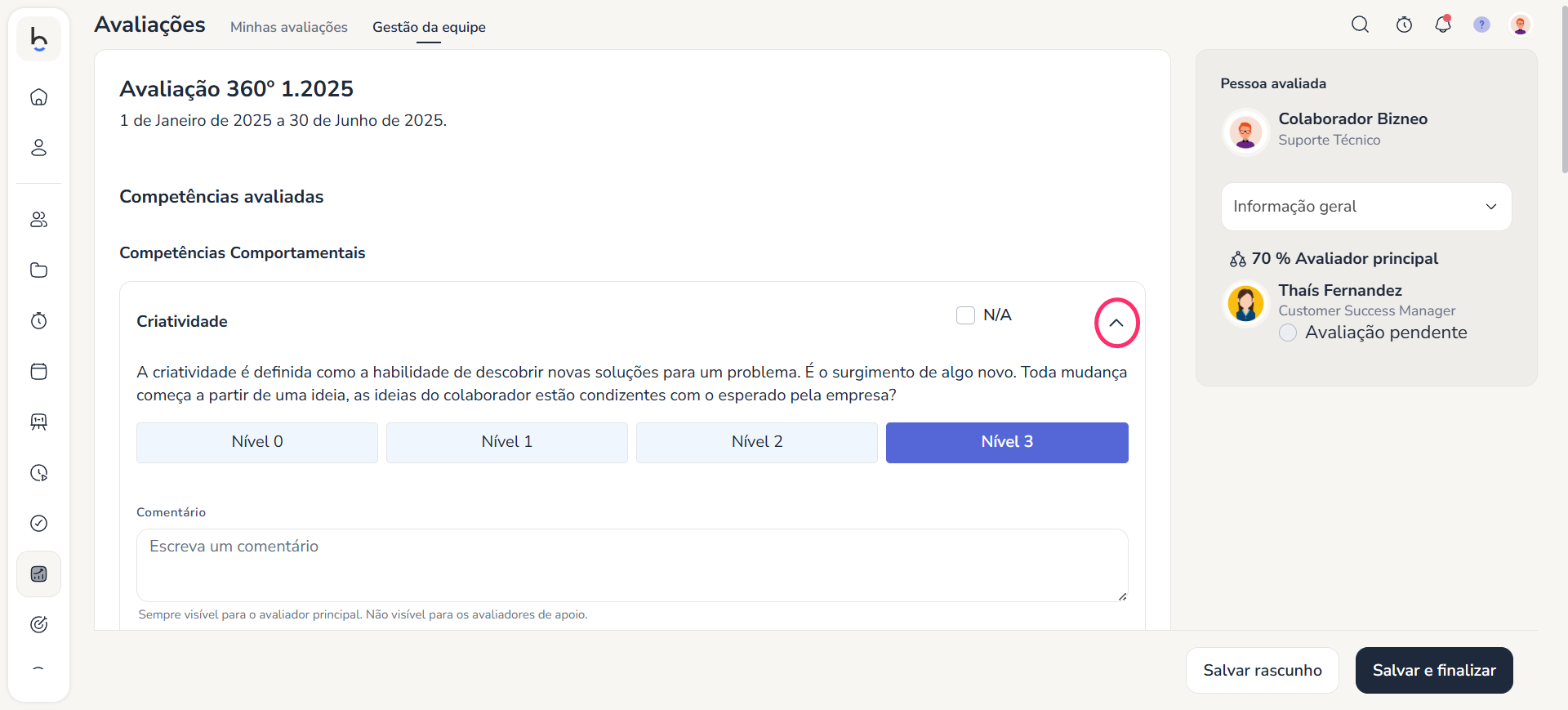Choose Nível 2 rating option

click(757, 442)
